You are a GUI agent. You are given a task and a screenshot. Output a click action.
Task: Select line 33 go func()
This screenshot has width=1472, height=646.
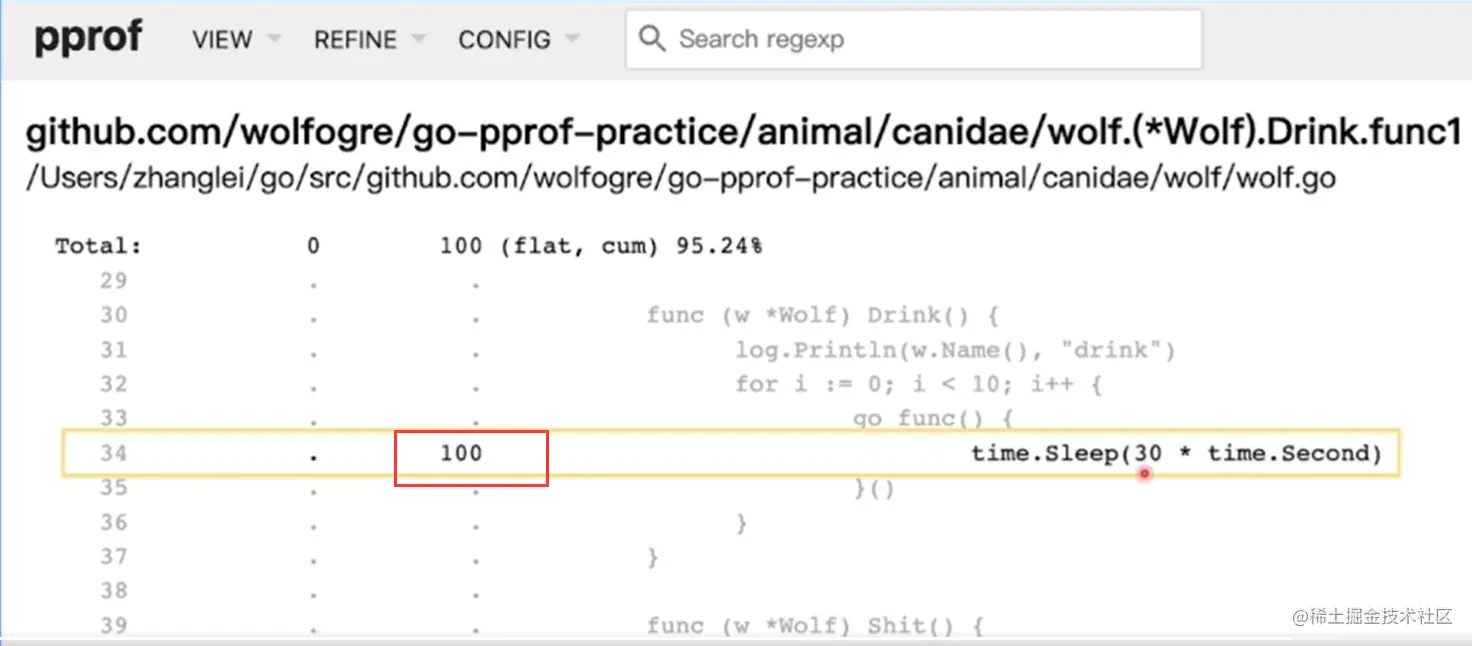(x=934, y=417)
